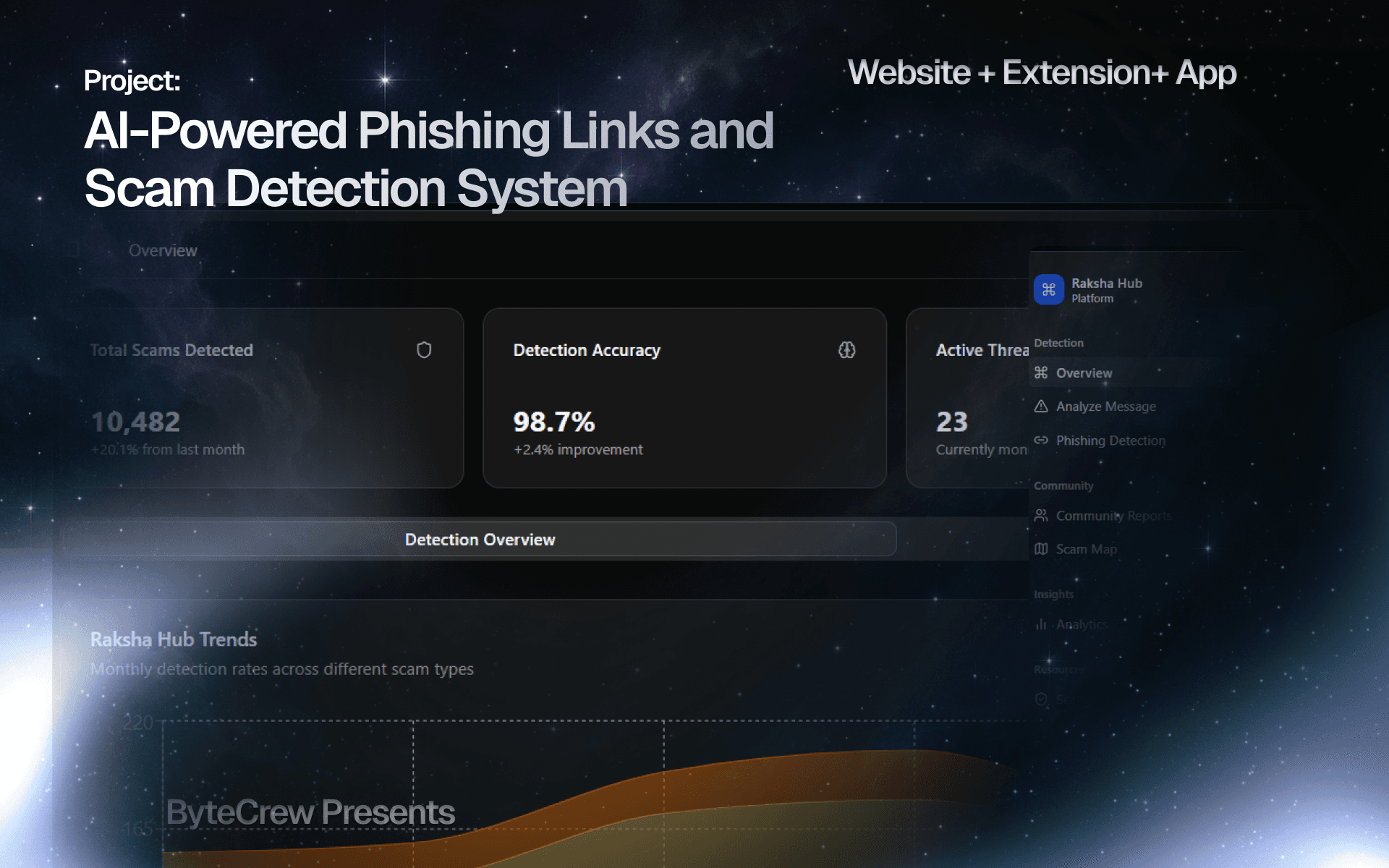Click the map icon beside Scam Map

(x=1041, y=549)
